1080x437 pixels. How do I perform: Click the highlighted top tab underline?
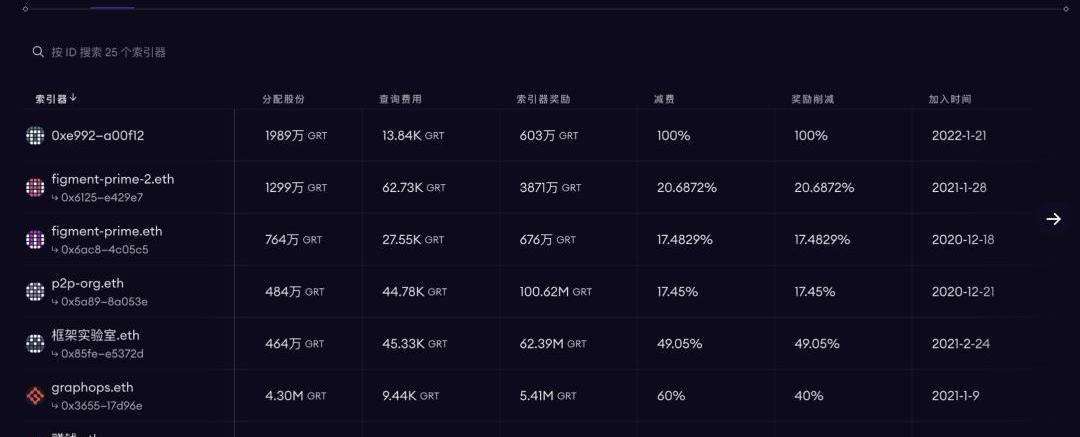112,8
